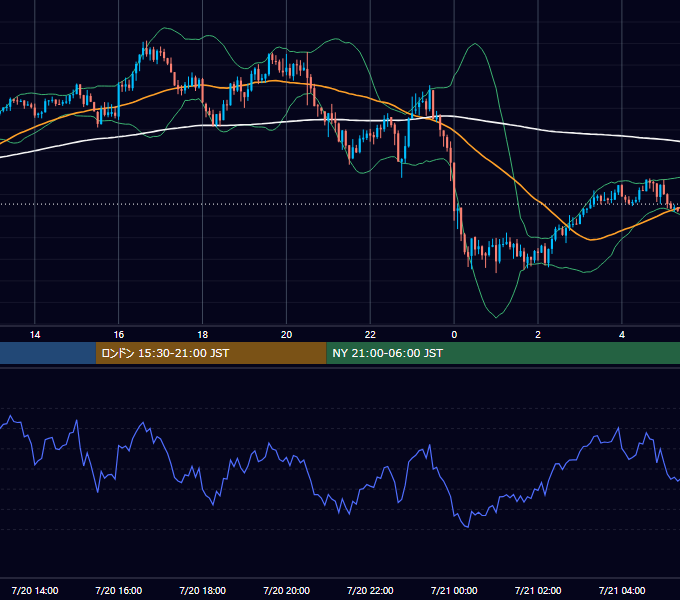
Task: Click the 22 hour label on price chart axis
Action: tap(370, 335)
